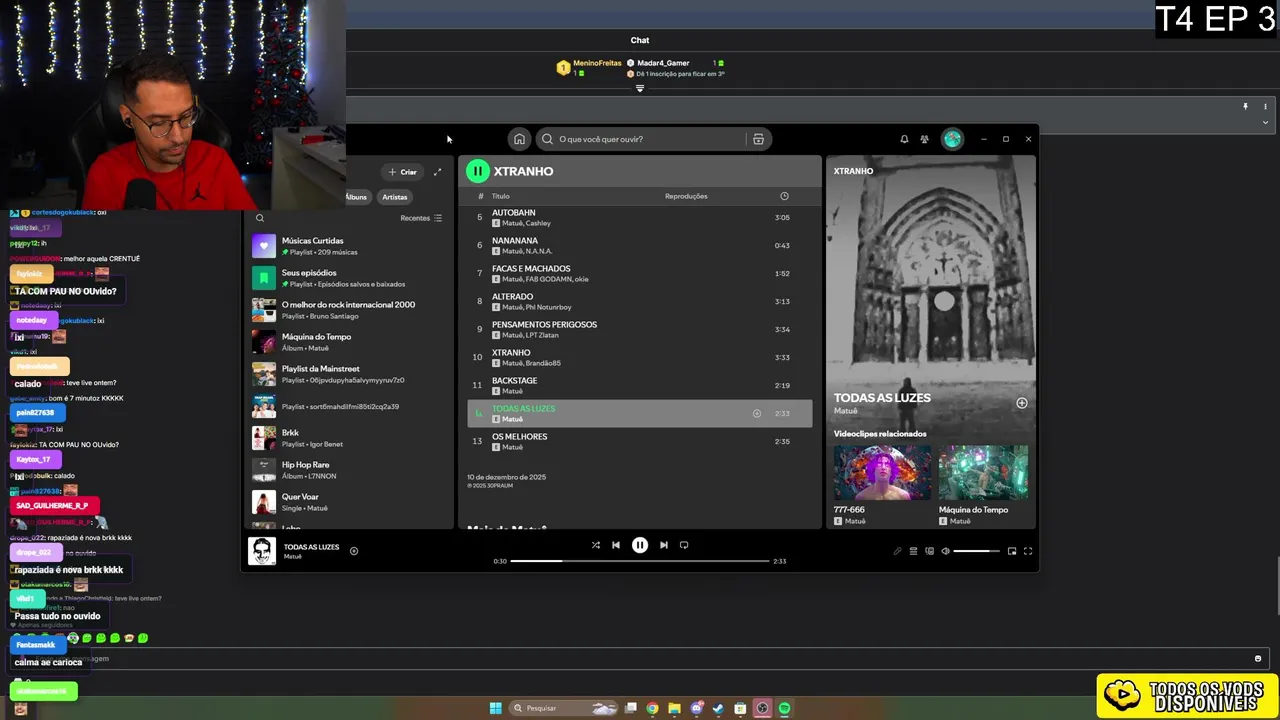Play track NANANANA
Image resolution: width=1280 pixels, height=720 pixels.
[640, 245]
